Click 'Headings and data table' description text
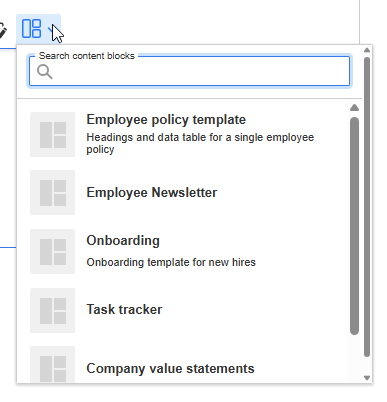The image size is (387, 402). point(200,143)
